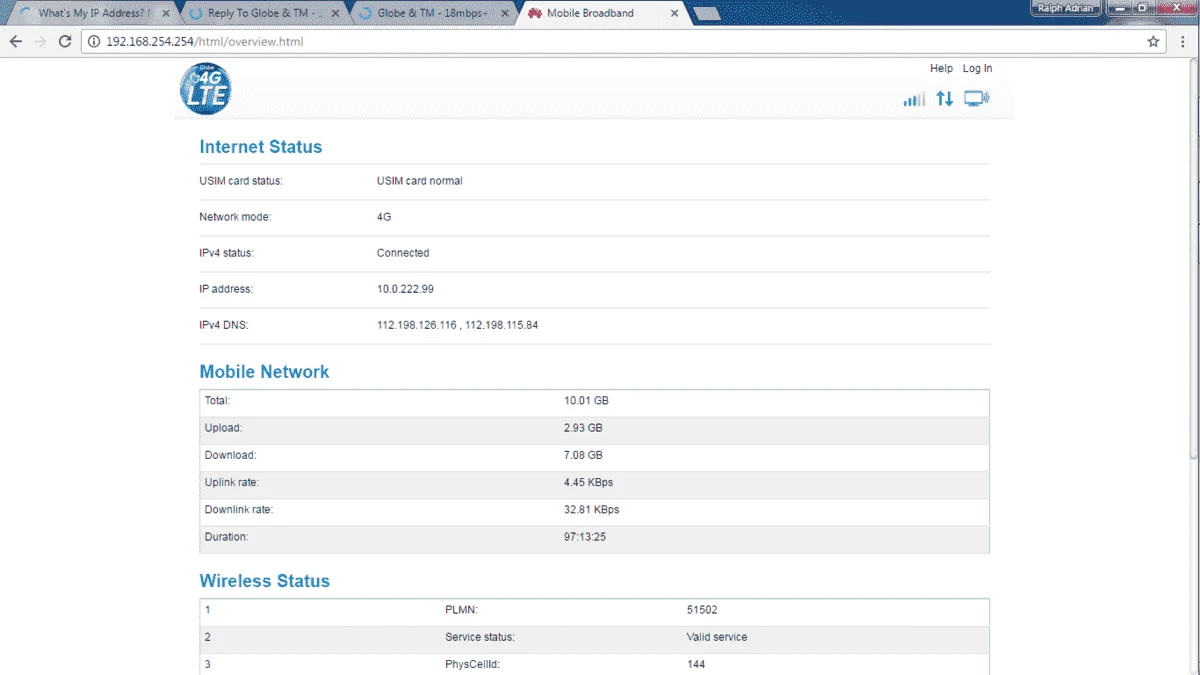Select Duration value 97:13:25
This screenshot has height=675, width=1200.
[x=585, y=537]
